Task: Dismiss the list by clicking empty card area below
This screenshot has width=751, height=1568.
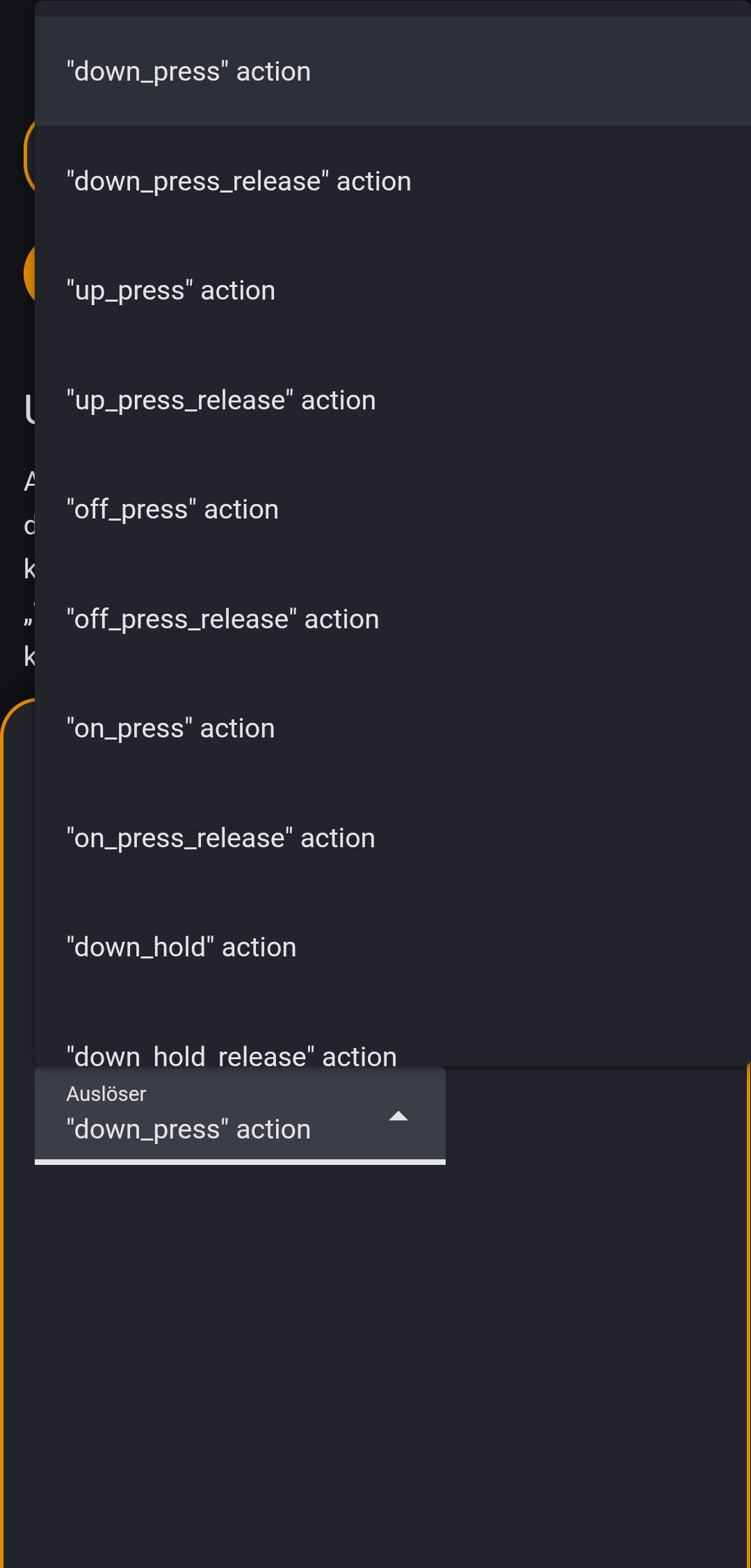Action: click(x=375, y=1355)
